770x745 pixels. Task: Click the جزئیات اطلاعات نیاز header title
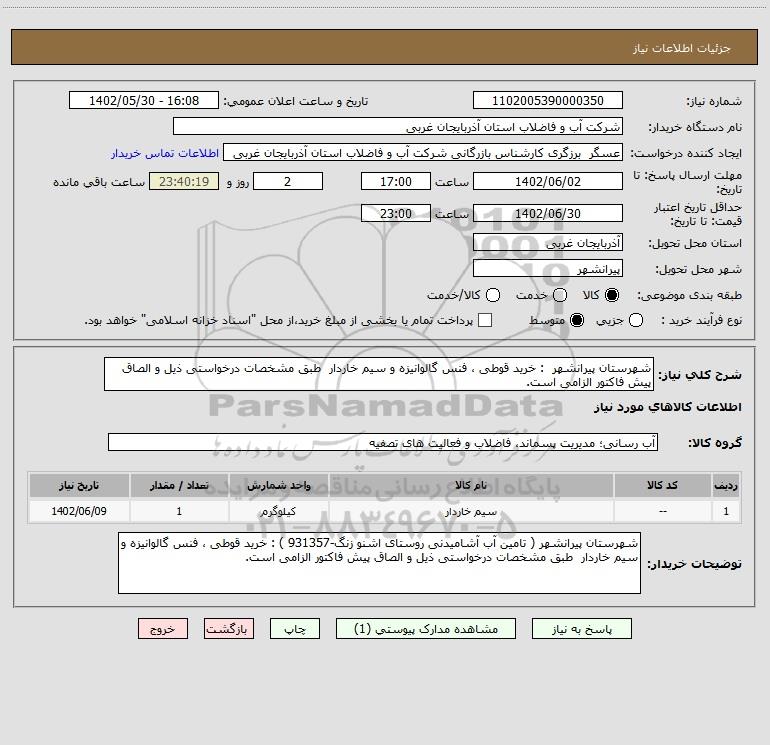tap(681, 48)
